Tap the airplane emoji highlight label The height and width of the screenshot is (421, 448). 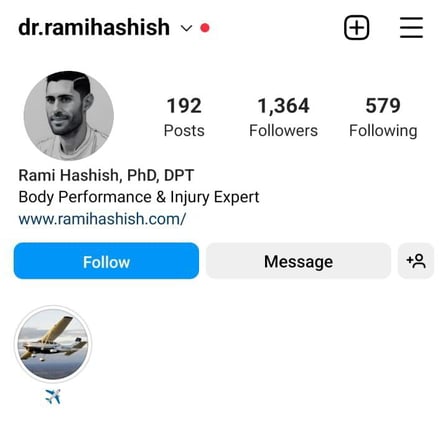pos(53,397)
